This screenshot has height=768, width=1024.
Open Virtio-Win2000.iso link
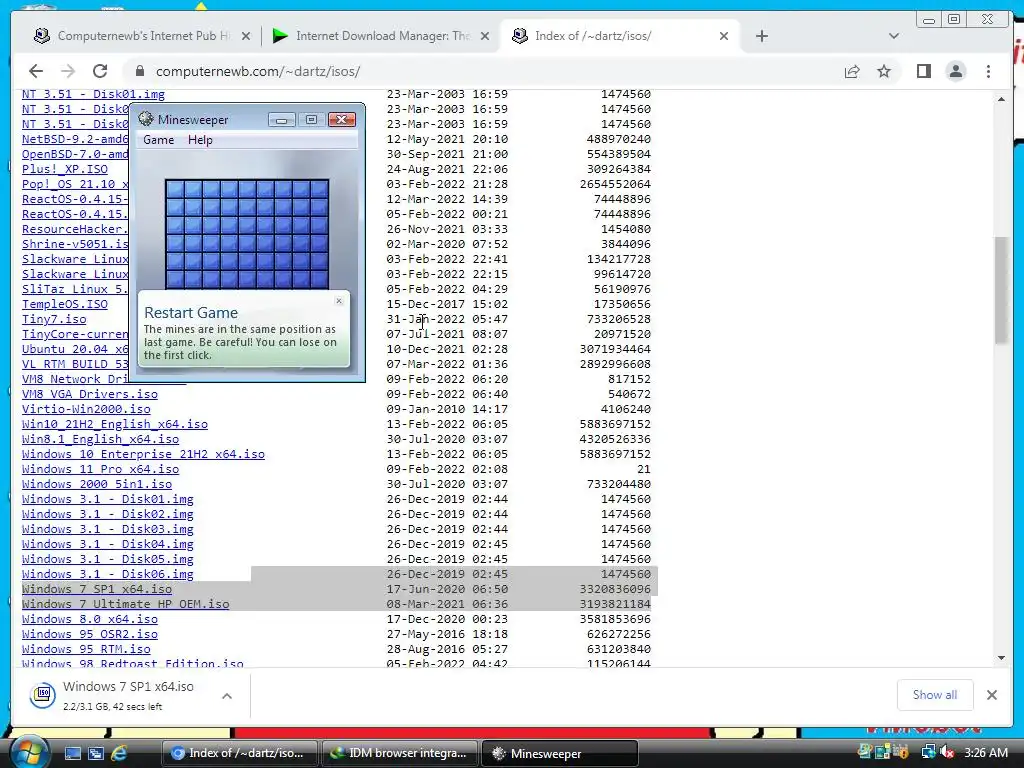coord(86,409)
